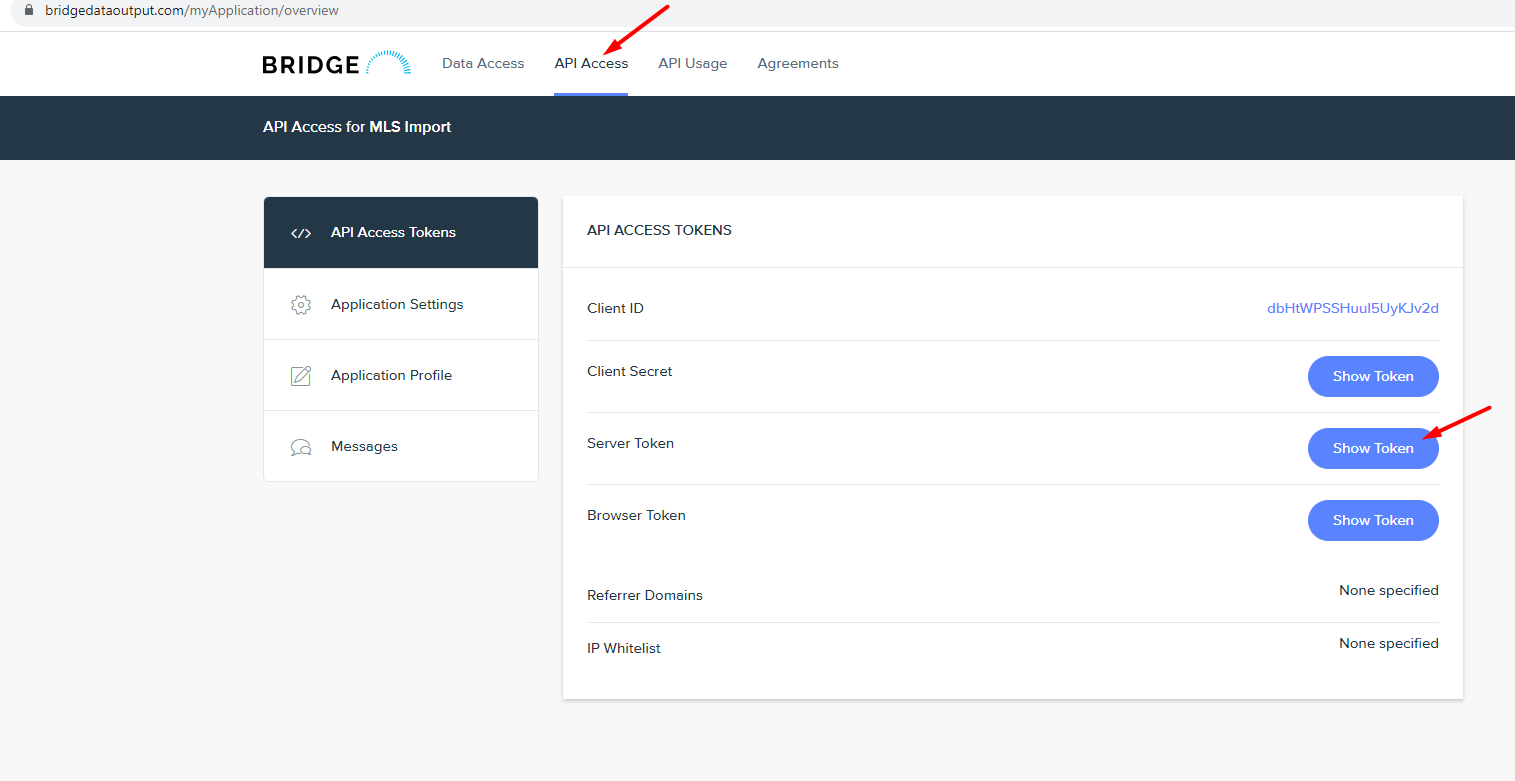Viewport: 1515px width, 781px height.
Task: Click the code brackets icon for API Access Tokens
Action: tap(301, 233)
